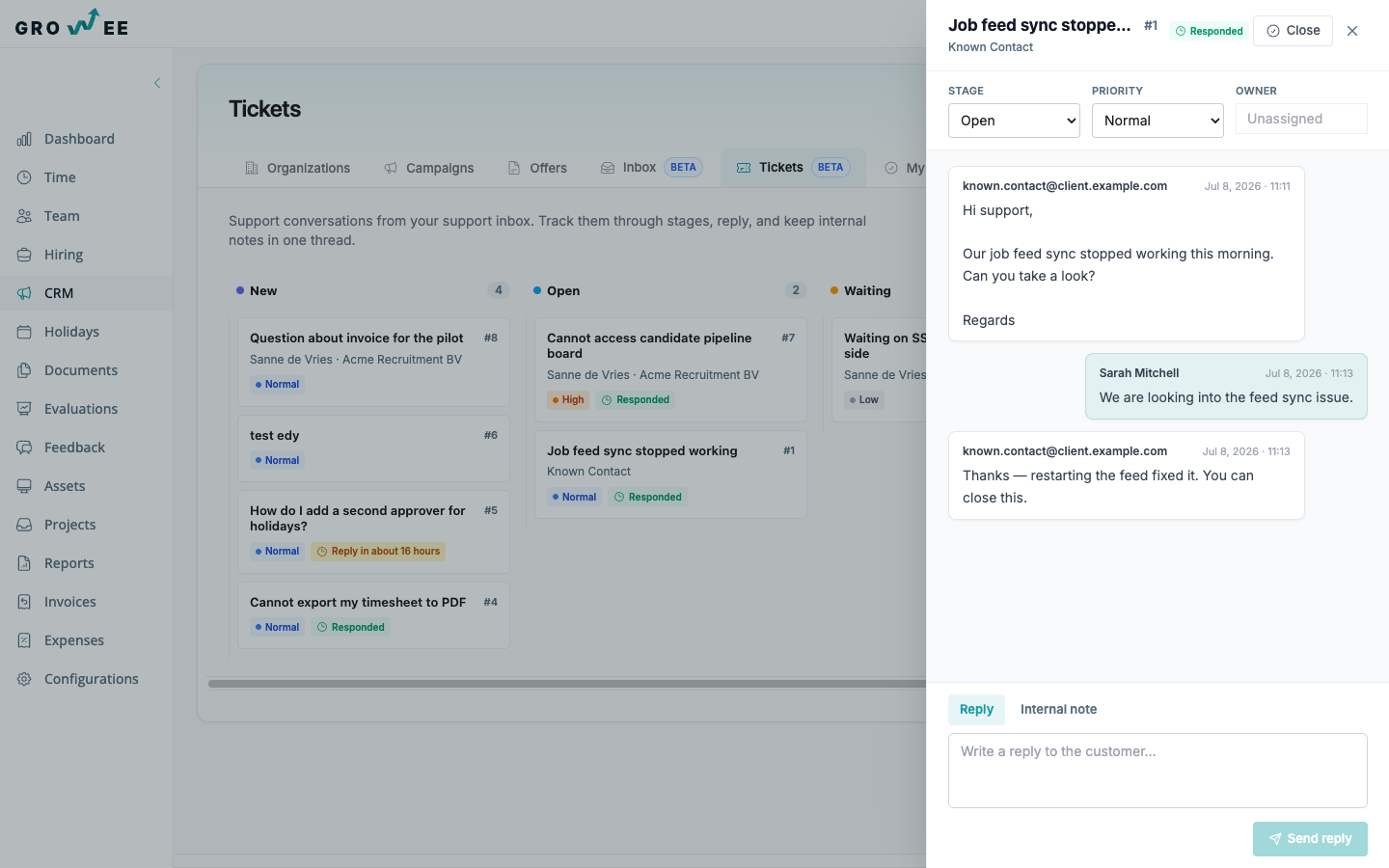The height and width of the screenshot is (868, 1389).
Task: Open ticket 'Cannot access candidate pipeline board'
Action: coord(670,369)
